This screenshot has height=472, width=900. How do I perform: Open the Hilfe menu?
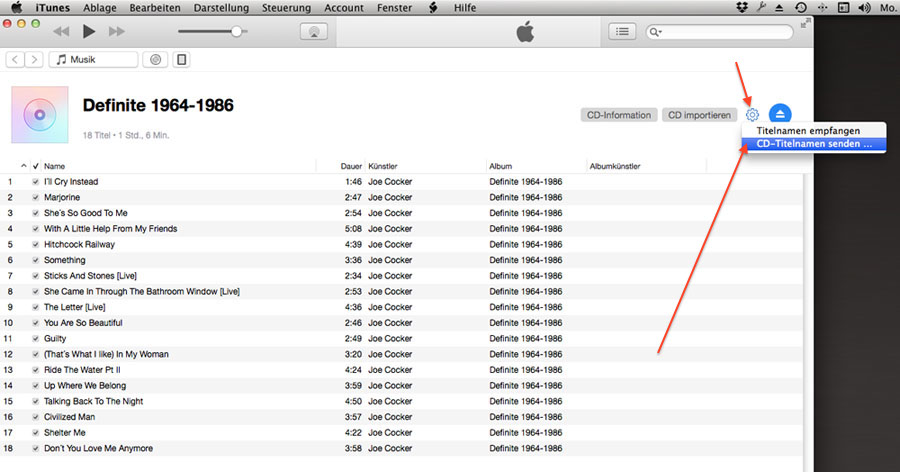(x=465, y=7)
